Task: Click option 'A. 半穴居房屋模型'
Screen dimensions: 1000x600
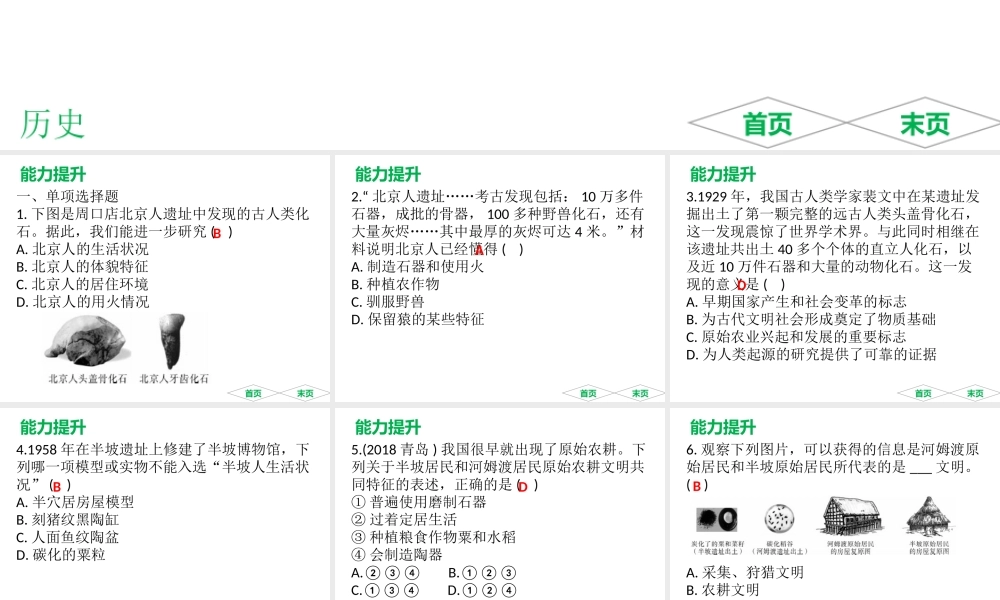Action: [x=75, y=502]
